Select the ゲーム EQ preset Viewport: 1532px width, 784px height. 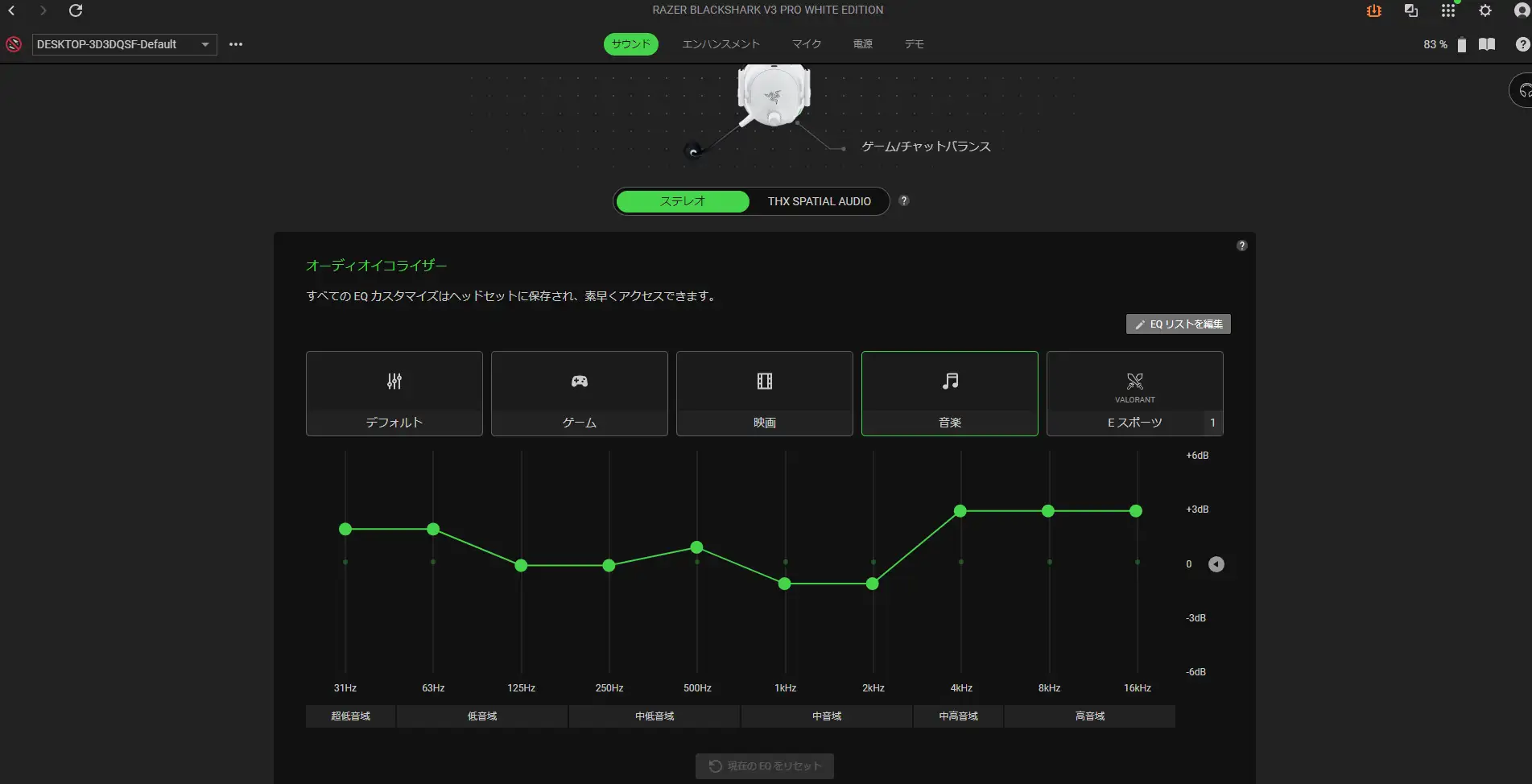click(580, 394)
